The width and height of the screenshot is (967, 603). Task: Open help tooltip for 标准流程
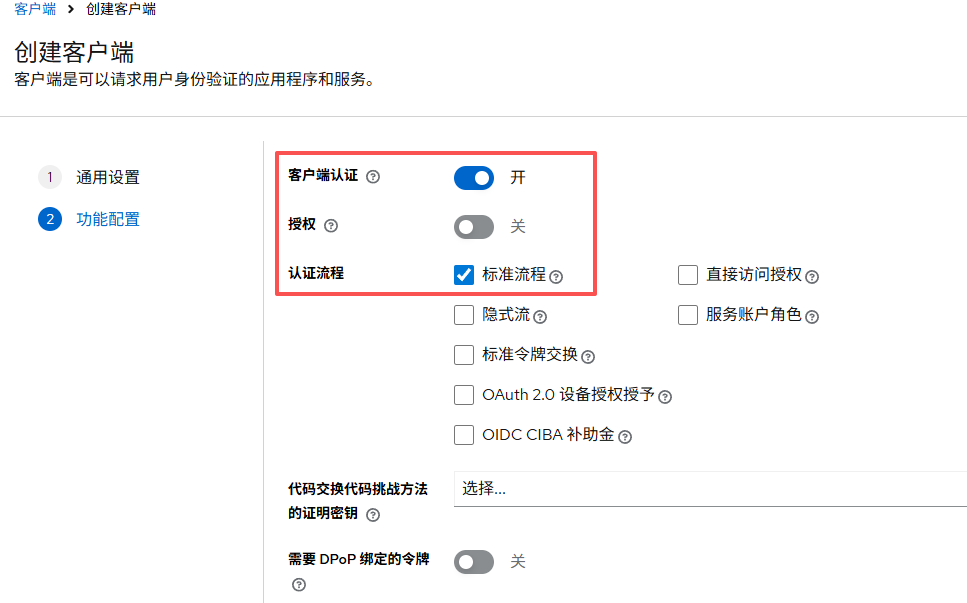pos(556,276)
